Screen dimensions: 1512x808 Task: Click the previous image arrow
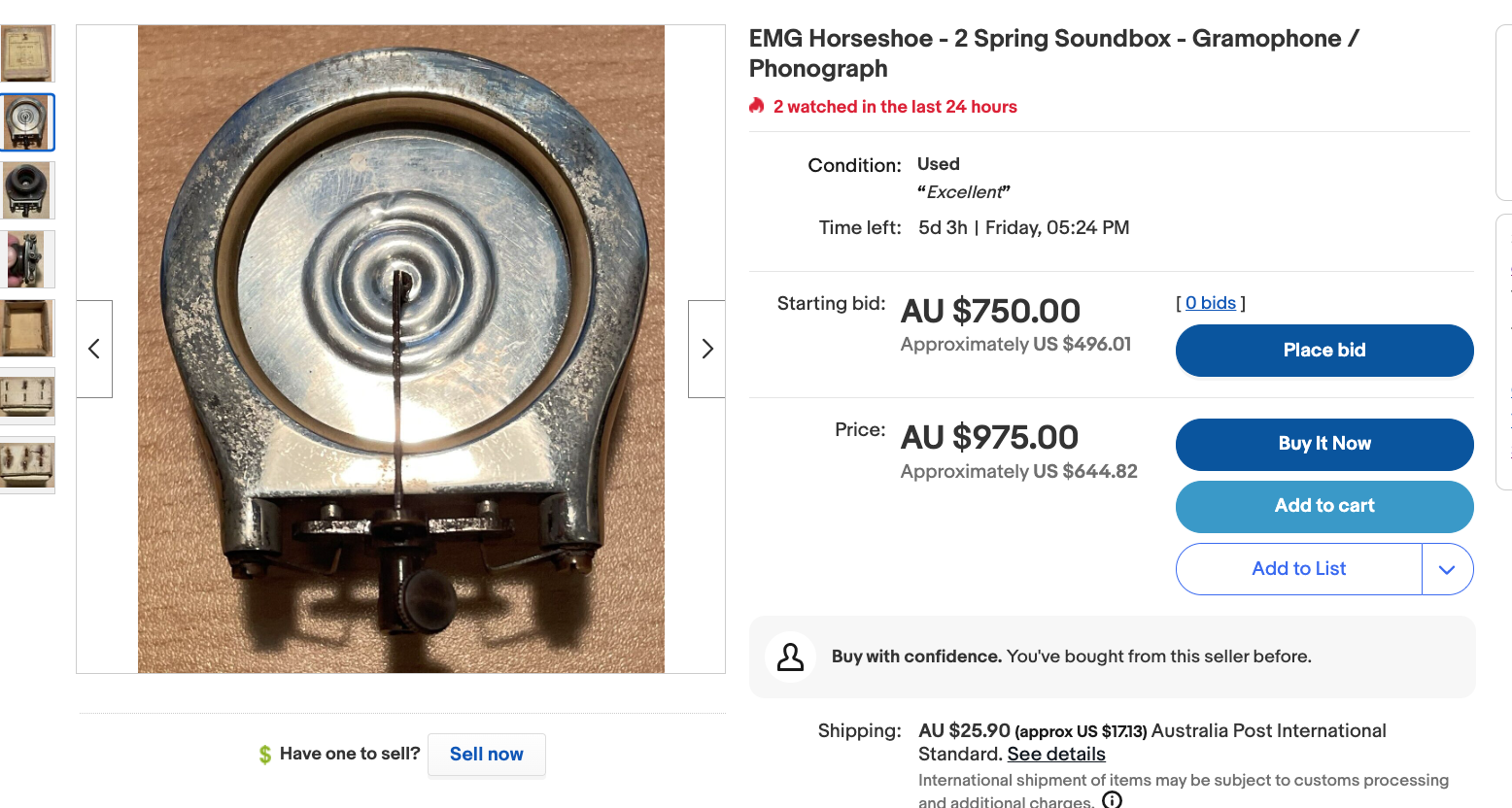tap(94, 349)
